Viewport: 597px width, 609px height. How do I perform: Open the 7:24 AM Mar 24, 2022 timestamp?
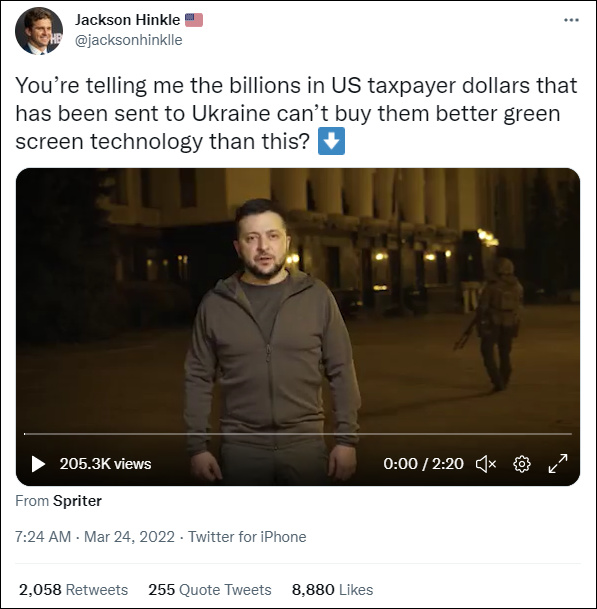pos(95,537)
